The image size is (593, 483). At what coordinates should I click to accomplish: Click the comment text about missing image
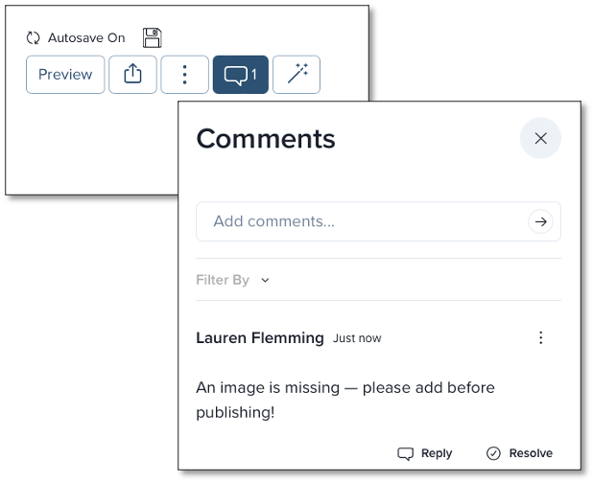pyautogui.click(x=345, y=400)
